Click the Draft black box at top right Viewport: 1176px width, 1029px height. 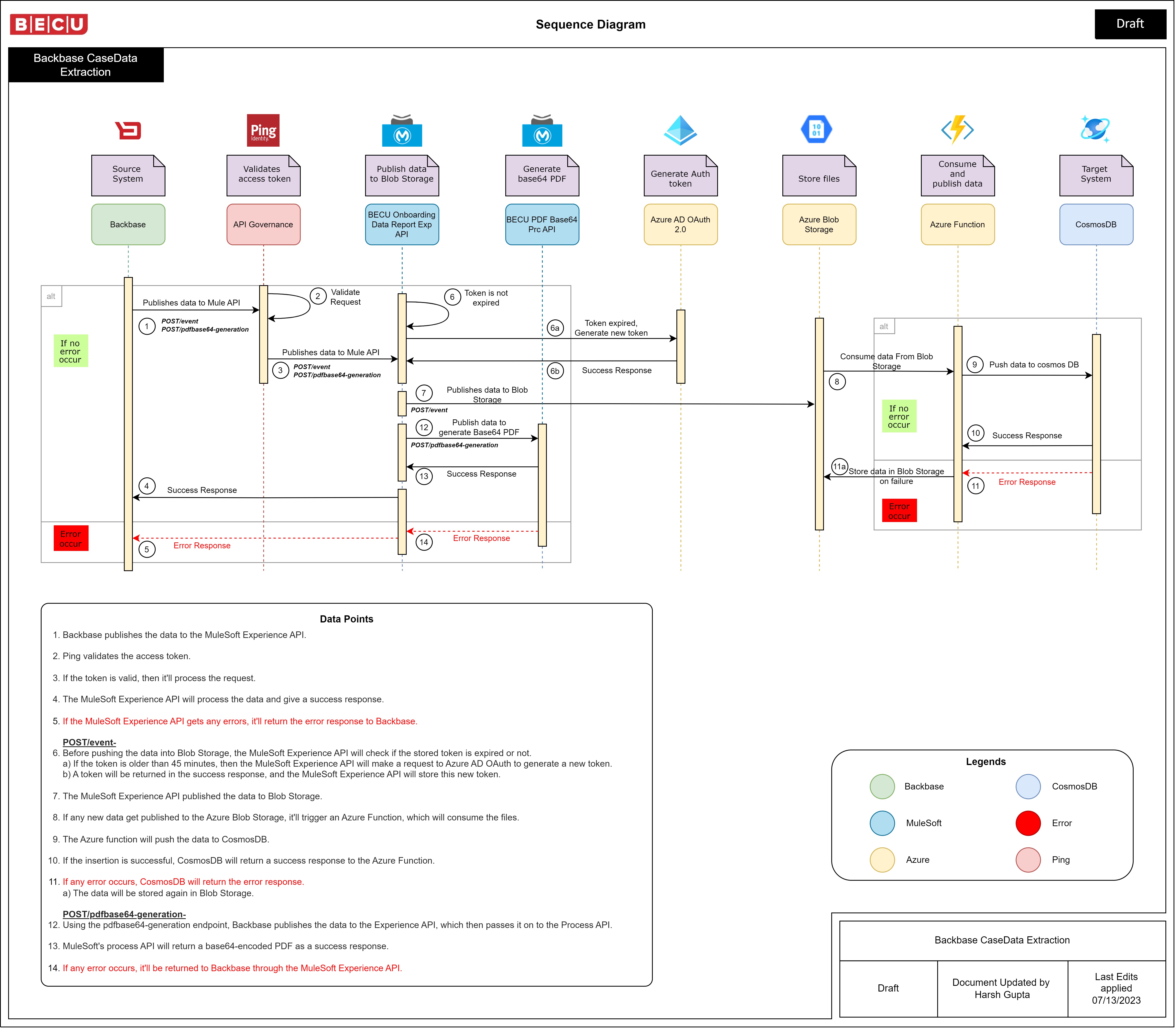tap(1131, 24)
